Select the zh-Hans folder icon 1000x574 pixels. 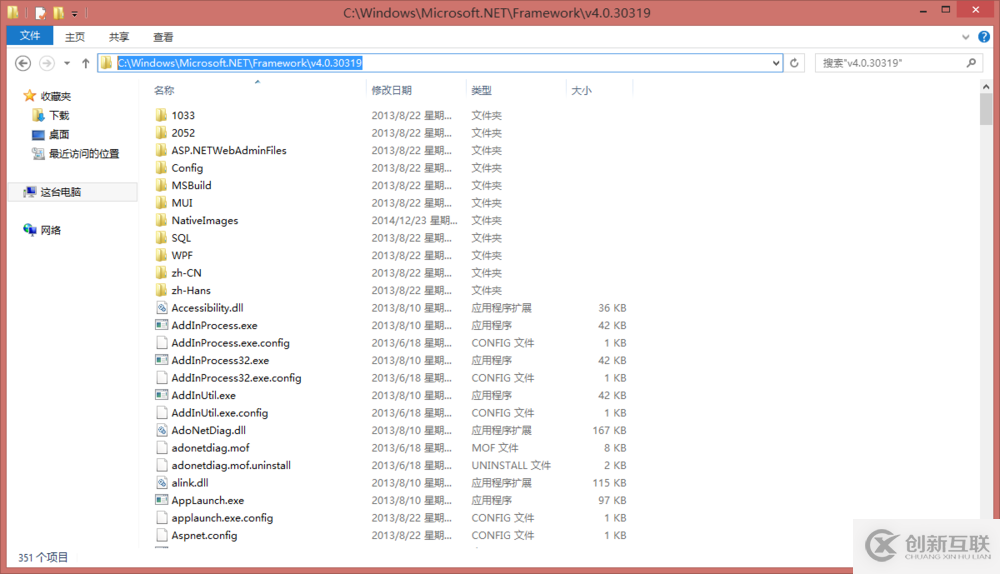click(161, 290)
